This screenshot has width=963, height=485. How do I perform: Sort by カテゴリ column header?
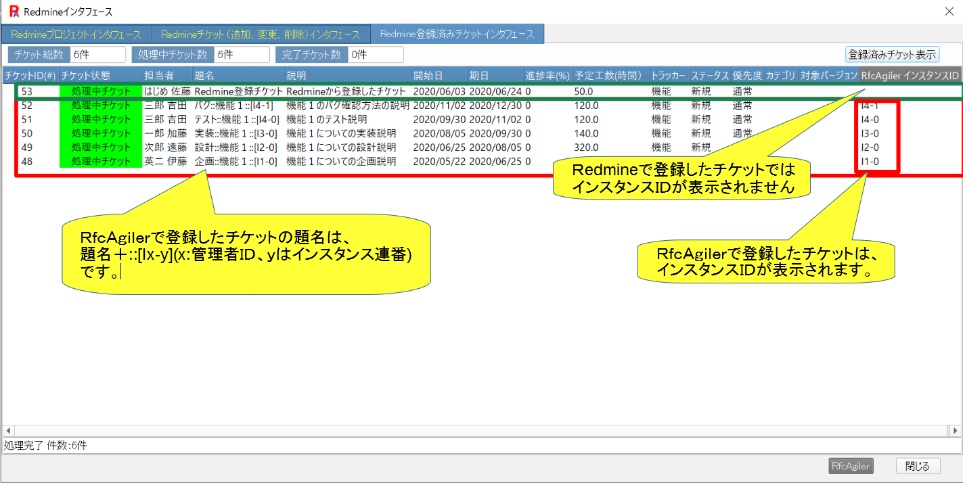tap(781, 76)
